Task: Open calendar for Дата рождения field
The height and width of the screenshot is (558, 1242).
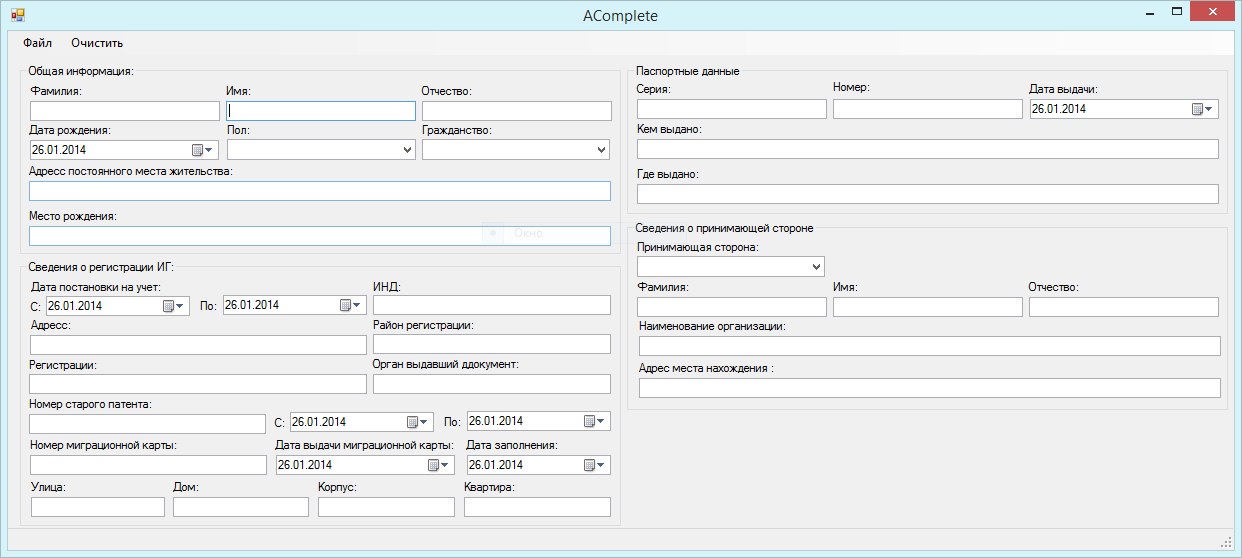Action: 202,150
